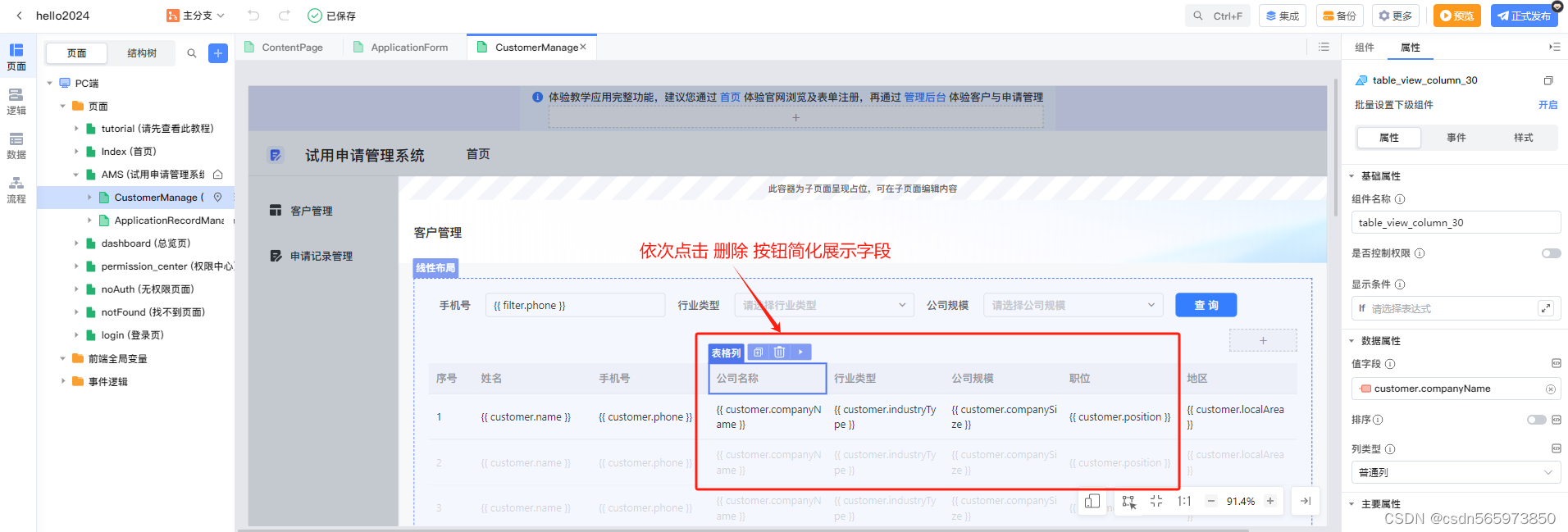
Task: Click the Ctrl+F search box
Action: tap(1217, 16)
